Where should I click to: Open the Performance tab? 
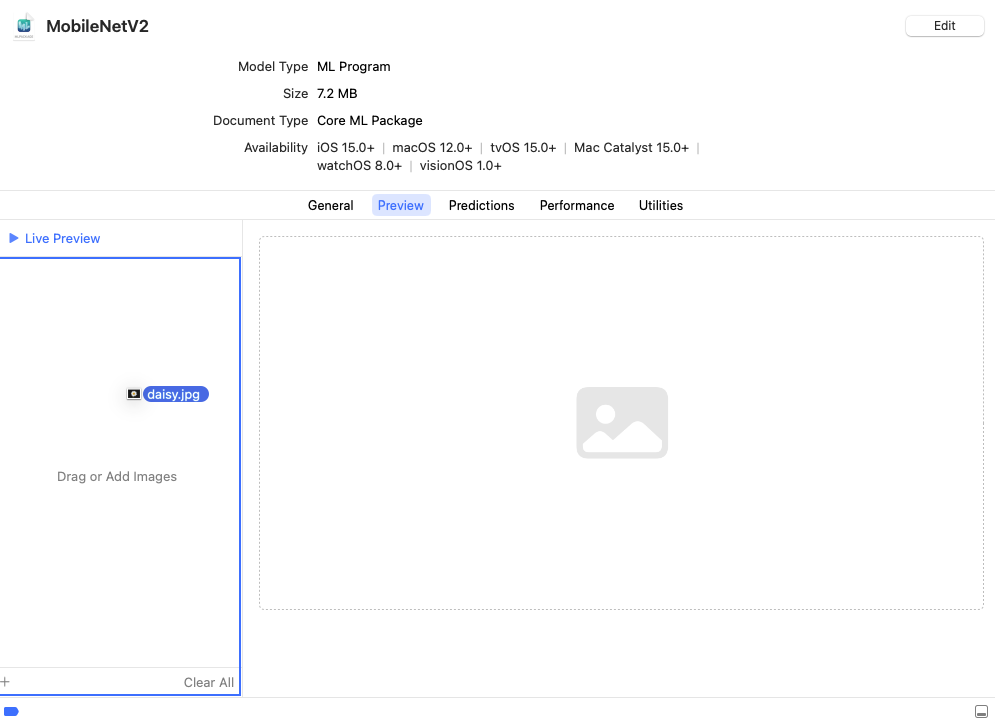pyautogui.click(x=577, y=206)
